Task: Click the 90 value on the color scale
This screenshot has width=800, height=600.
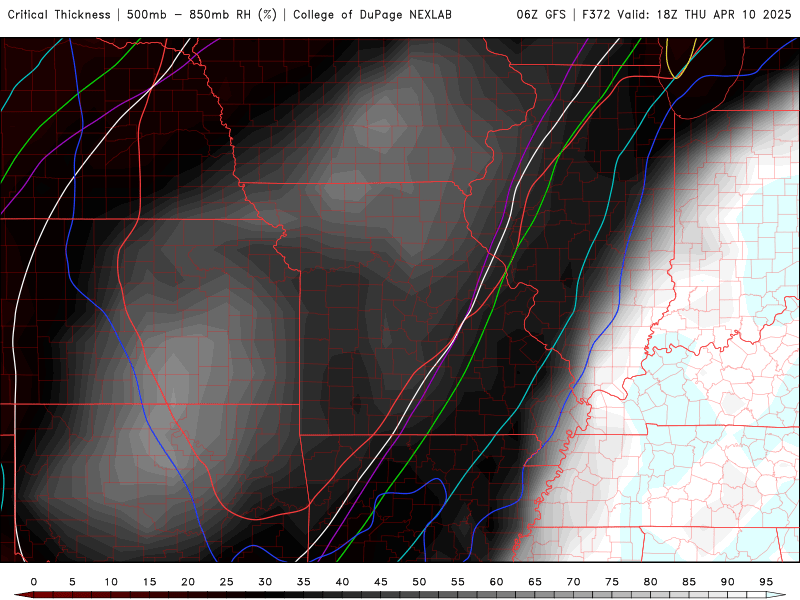Action: pos(728,582)
